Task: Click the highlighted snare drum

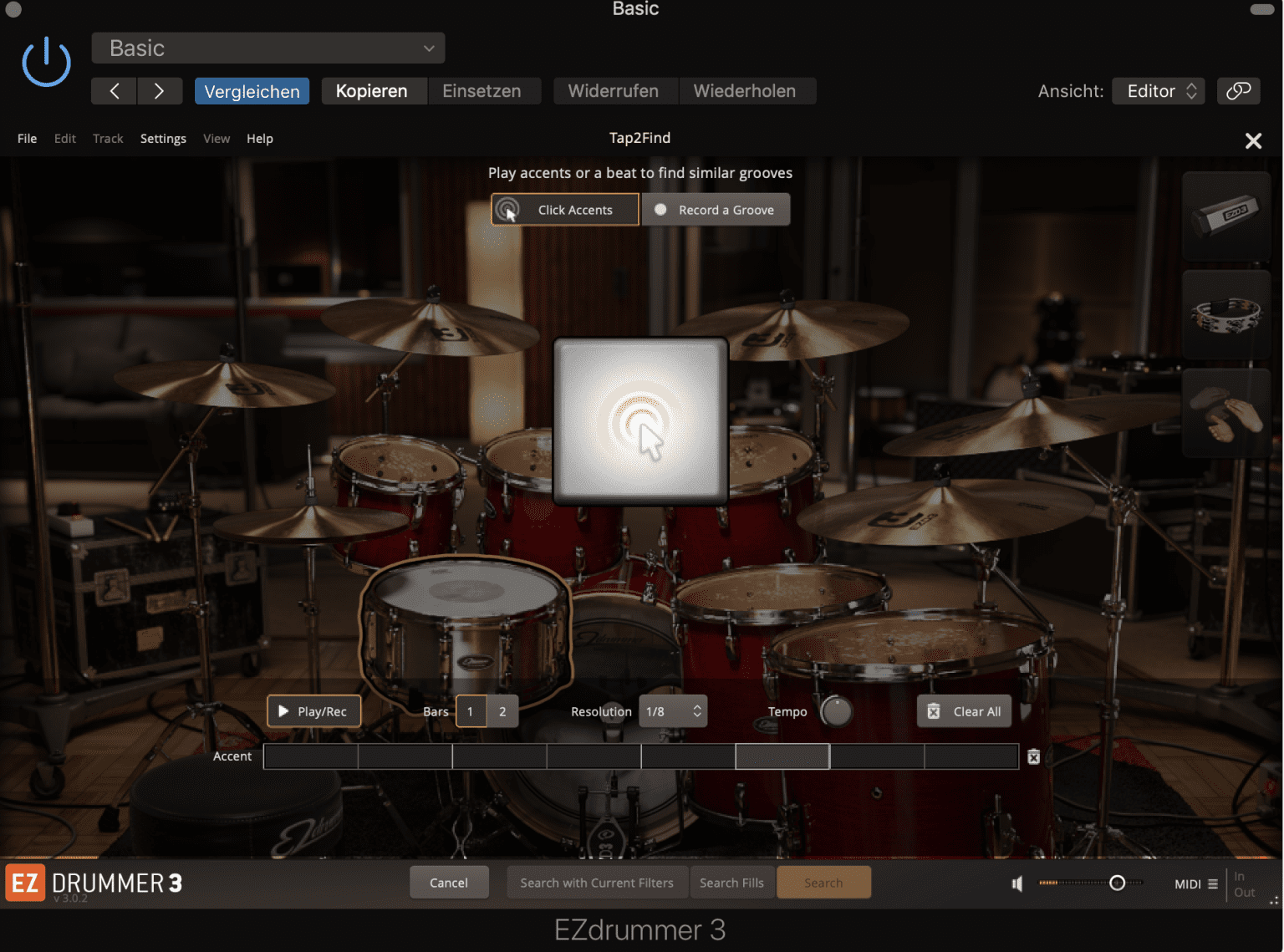Action: [x=466, y=631]
